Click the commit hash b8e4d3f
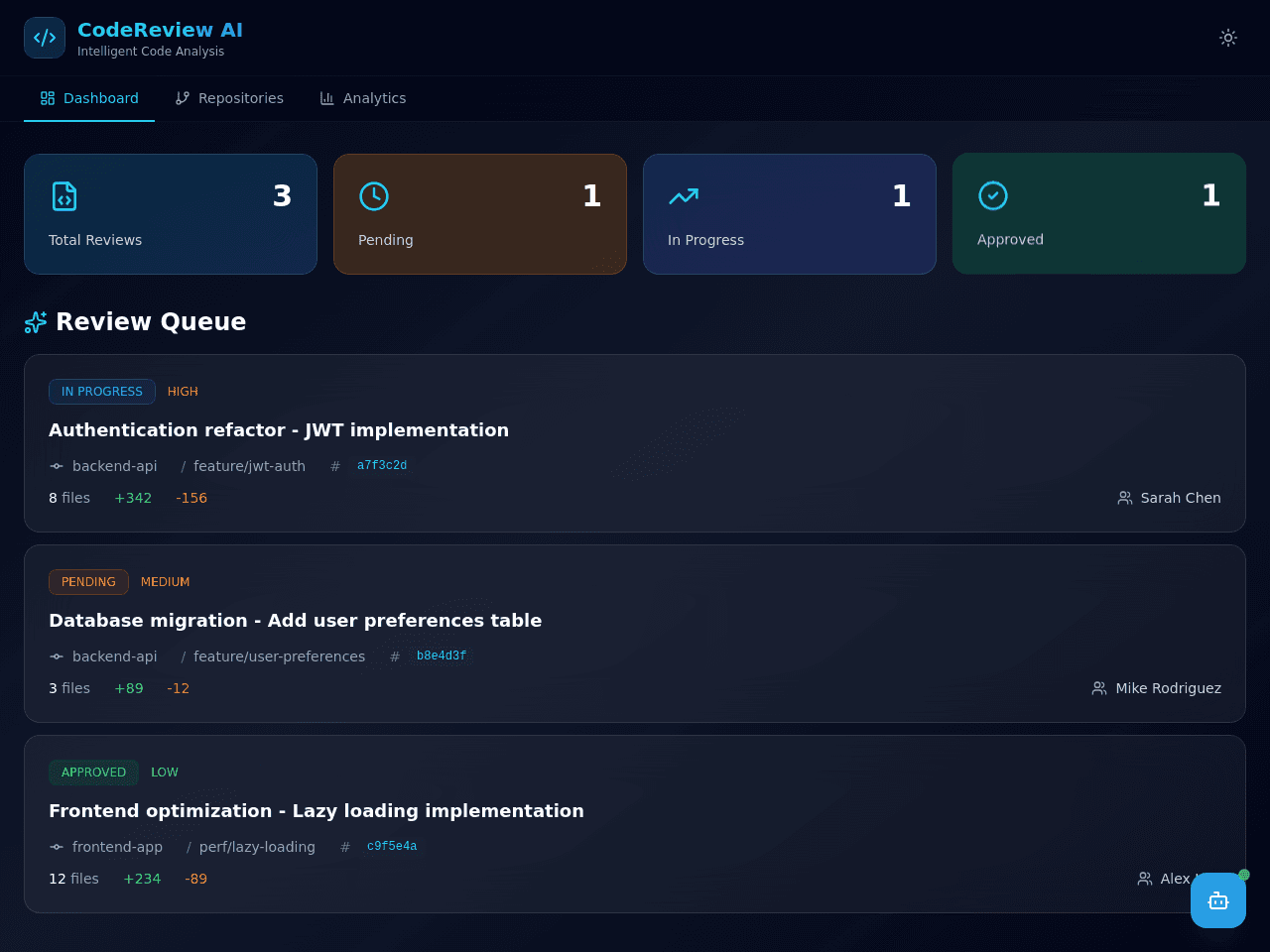1270x952 pixels. (x=442, y=655)
